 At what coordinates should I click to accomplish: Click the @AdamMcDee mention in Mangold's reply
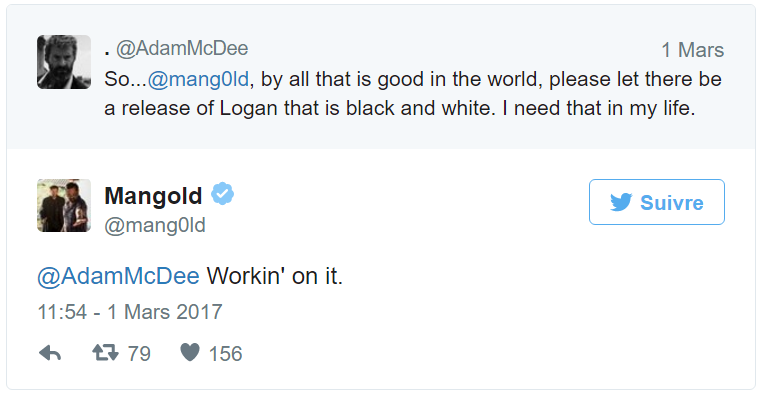click(118, 276)
